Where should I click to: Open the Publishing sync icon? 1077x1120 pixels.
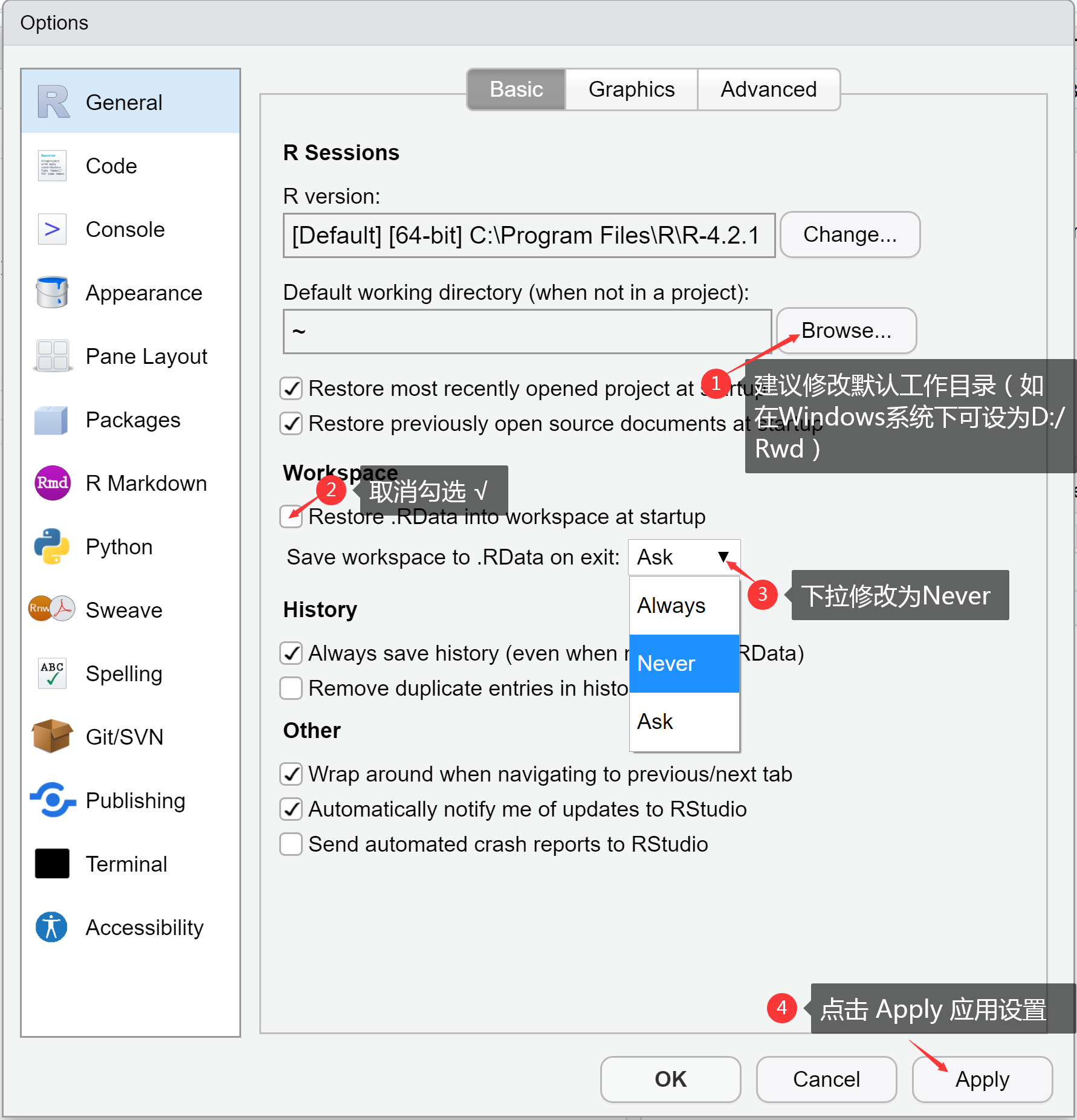(53, 800)
